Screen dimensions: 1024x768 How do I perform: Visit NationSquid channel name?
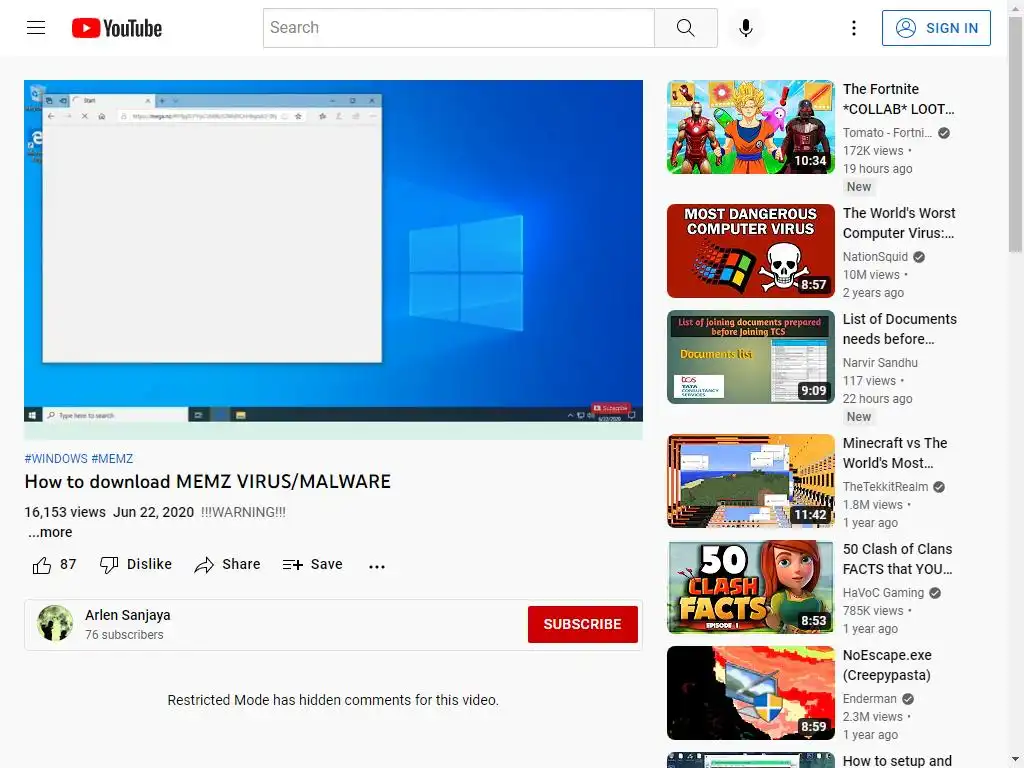click(875, 257)
